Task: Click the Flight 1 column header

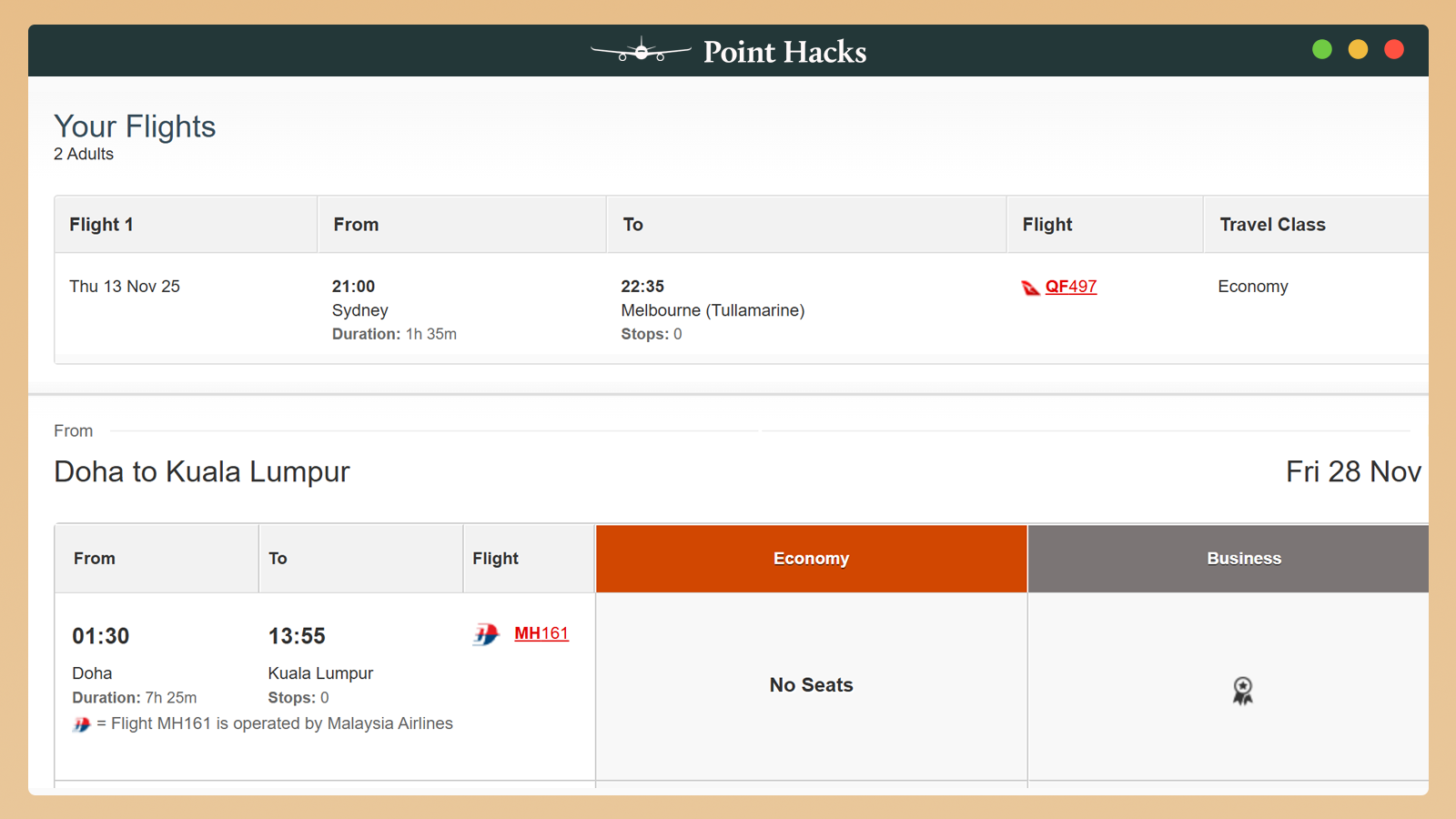Action: pos(101,225)
